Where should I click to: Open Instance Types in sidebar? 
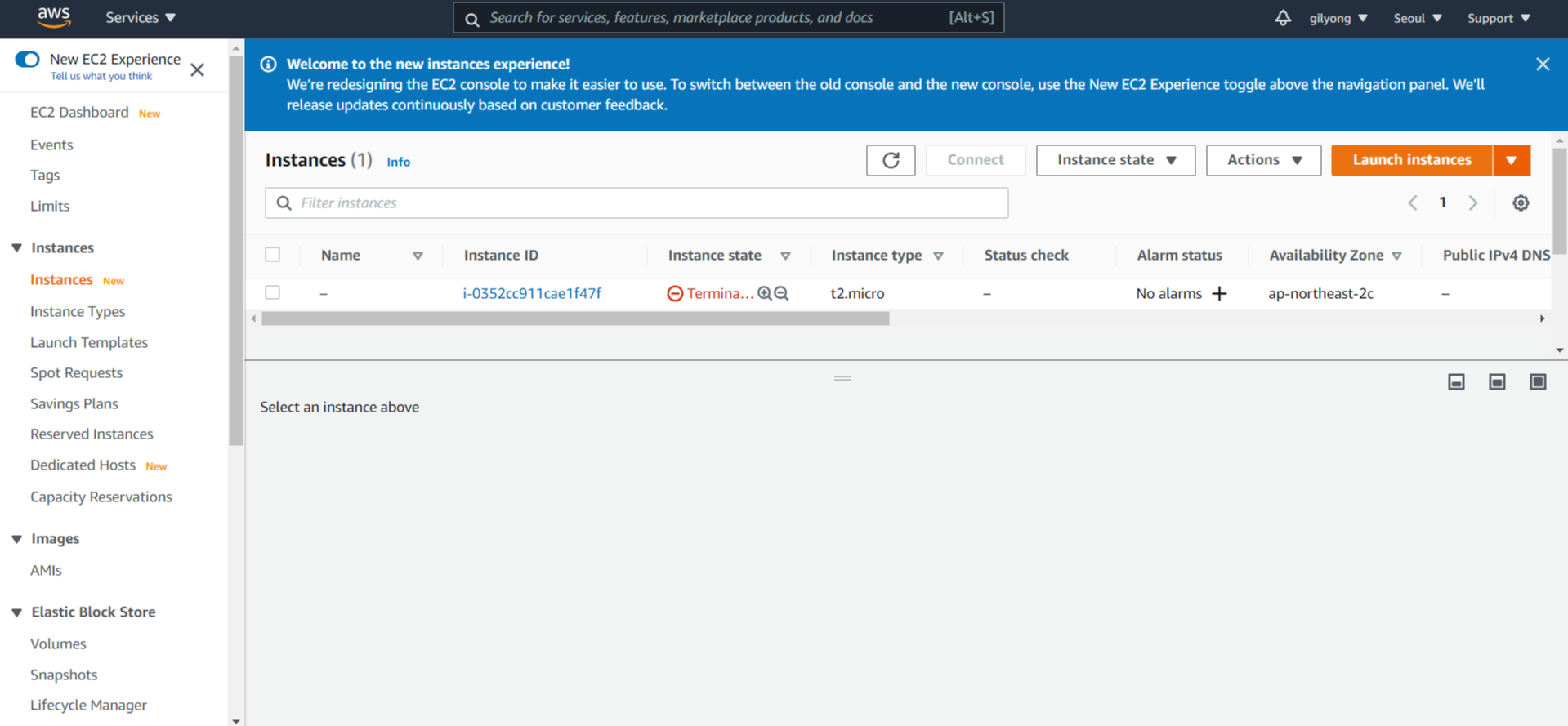click(78, 311)
